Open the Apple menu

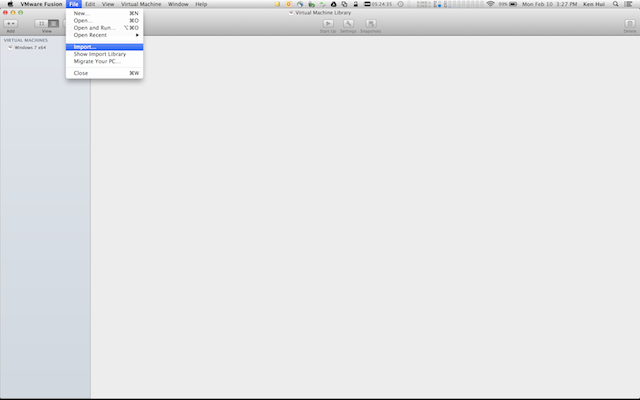point(10,4)
